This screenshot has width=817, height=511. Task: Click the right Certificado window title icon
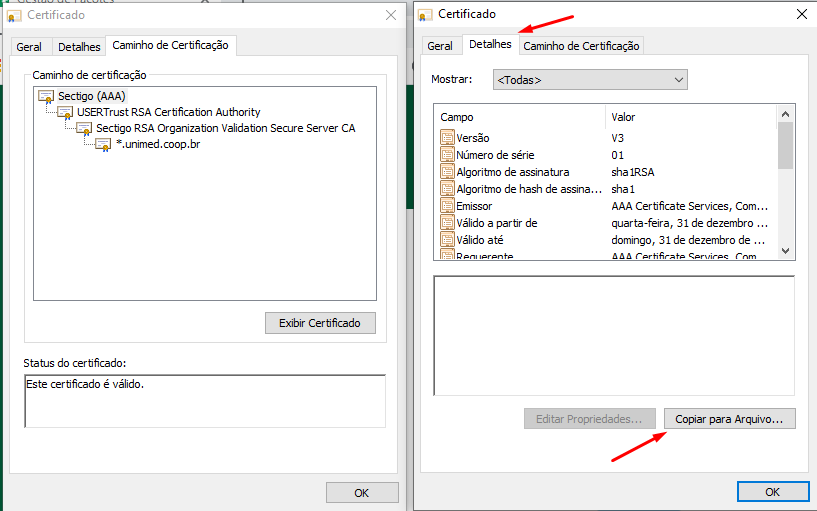(x=425, y=15)
